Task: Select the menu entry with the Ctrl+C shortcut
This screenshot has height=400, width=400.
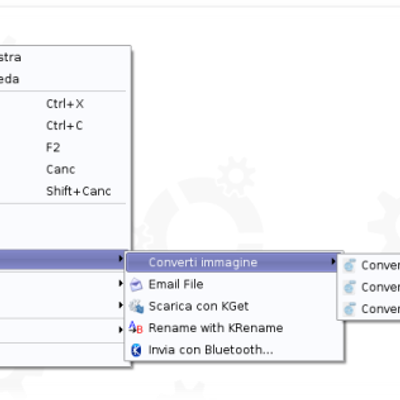Action: click(x=63, y=126)
